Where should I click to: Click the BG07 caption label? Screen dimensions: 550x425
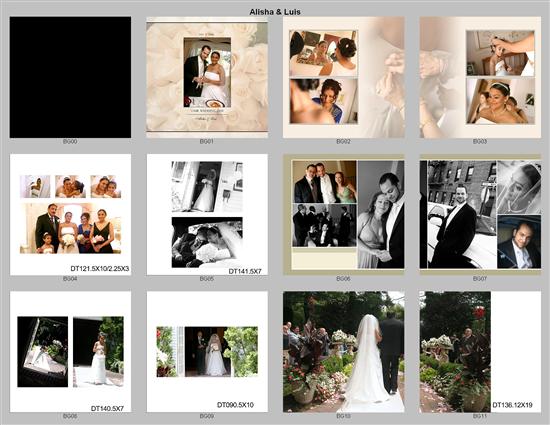tap(480, 279)
